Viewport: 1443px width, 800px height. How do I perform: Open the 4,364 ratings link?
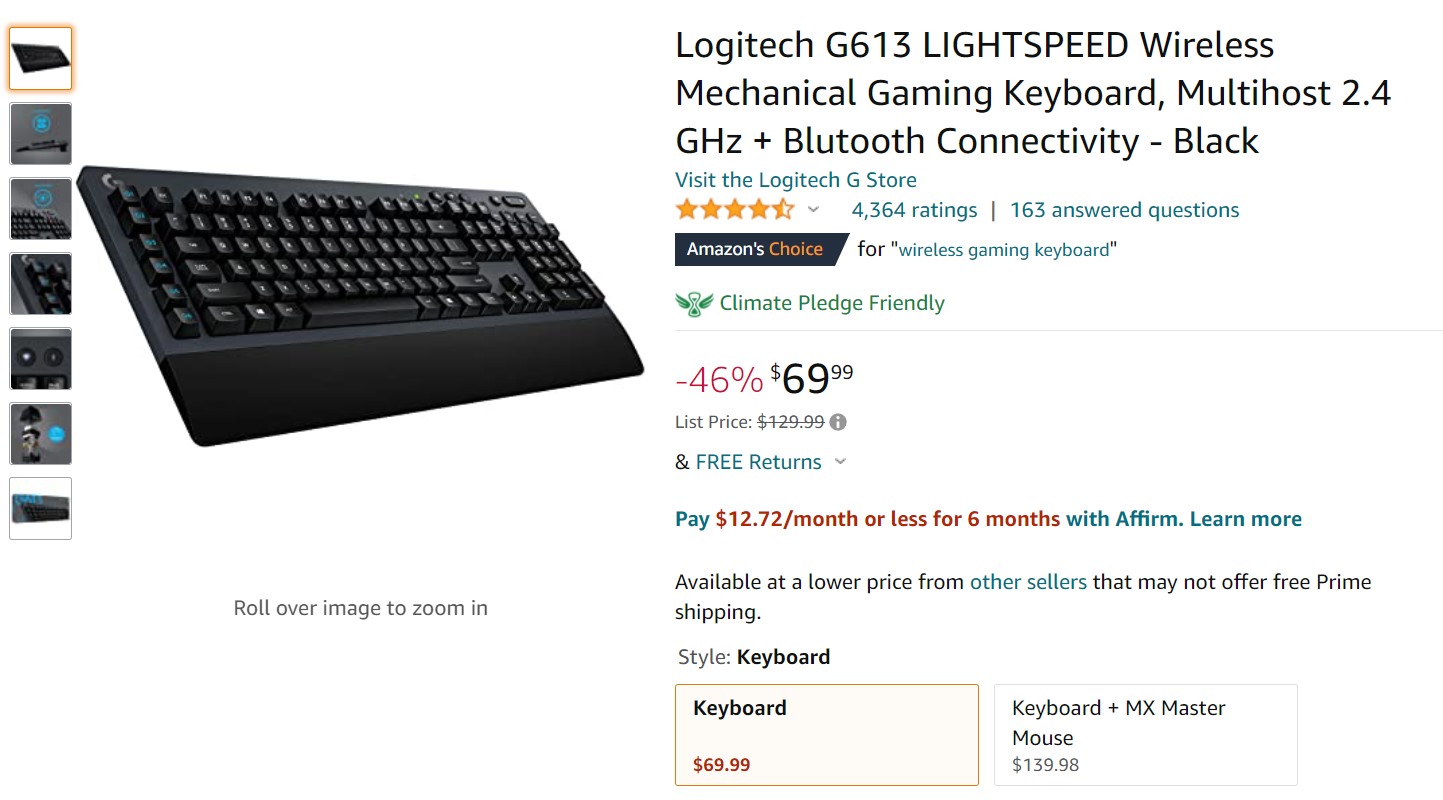[914, 210]
